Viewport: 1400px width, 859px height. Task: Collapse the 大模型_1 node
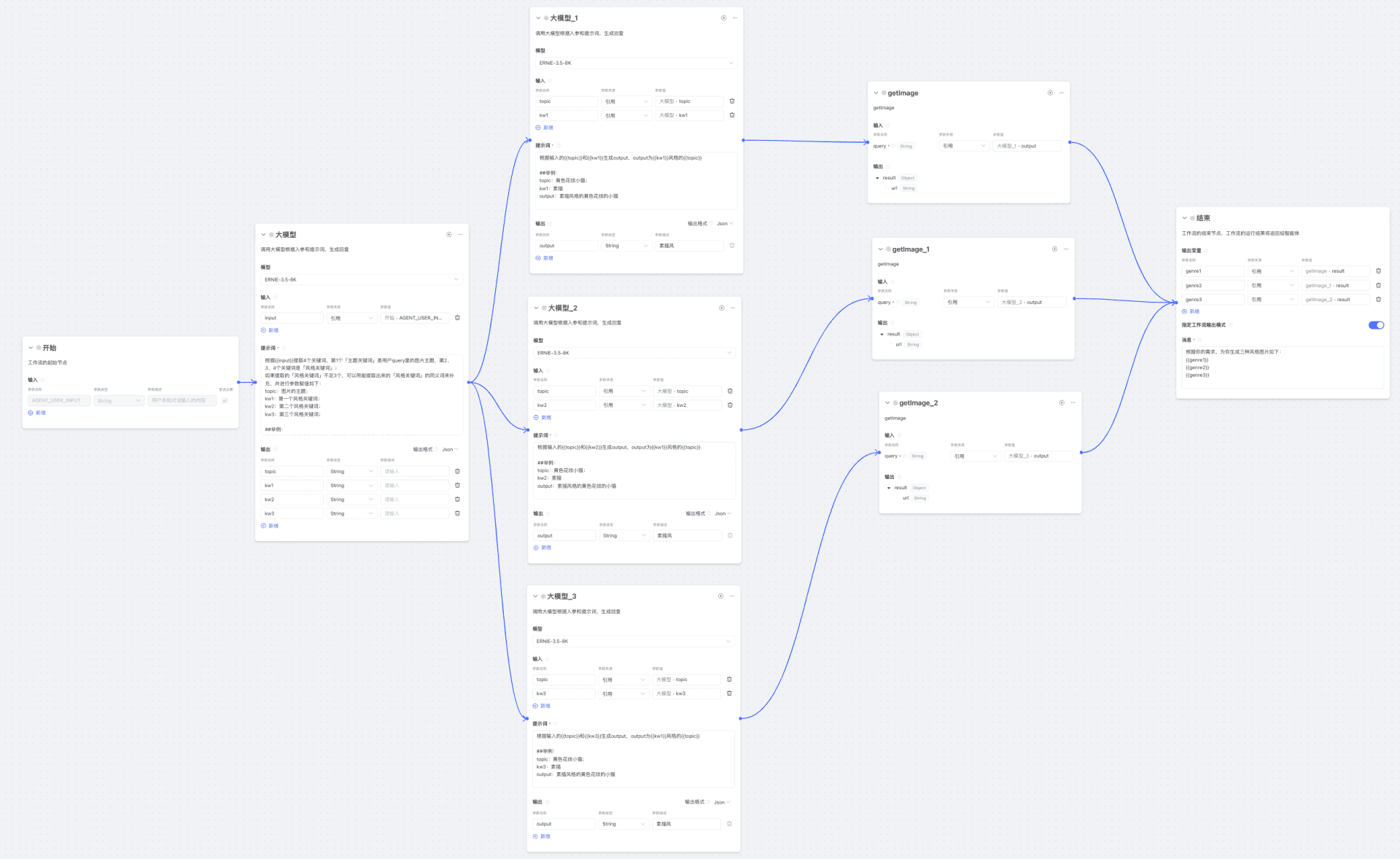tap(538, 18)
